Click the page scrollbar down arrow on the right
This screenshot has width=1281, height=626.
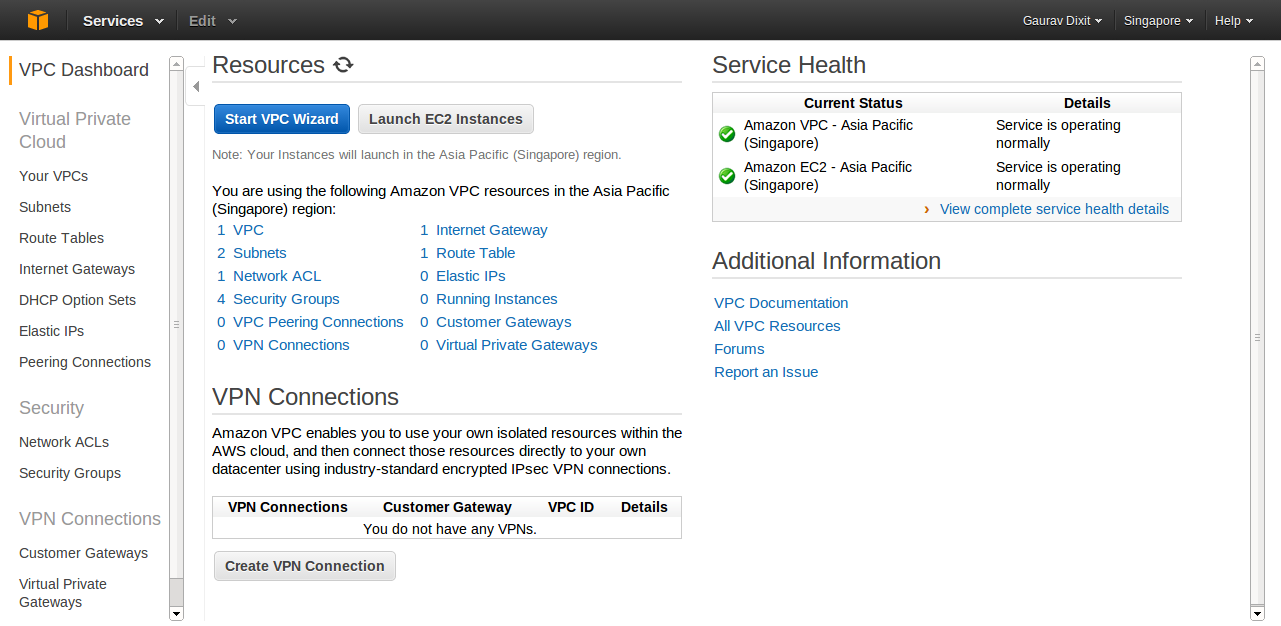tap(1258, 613)
